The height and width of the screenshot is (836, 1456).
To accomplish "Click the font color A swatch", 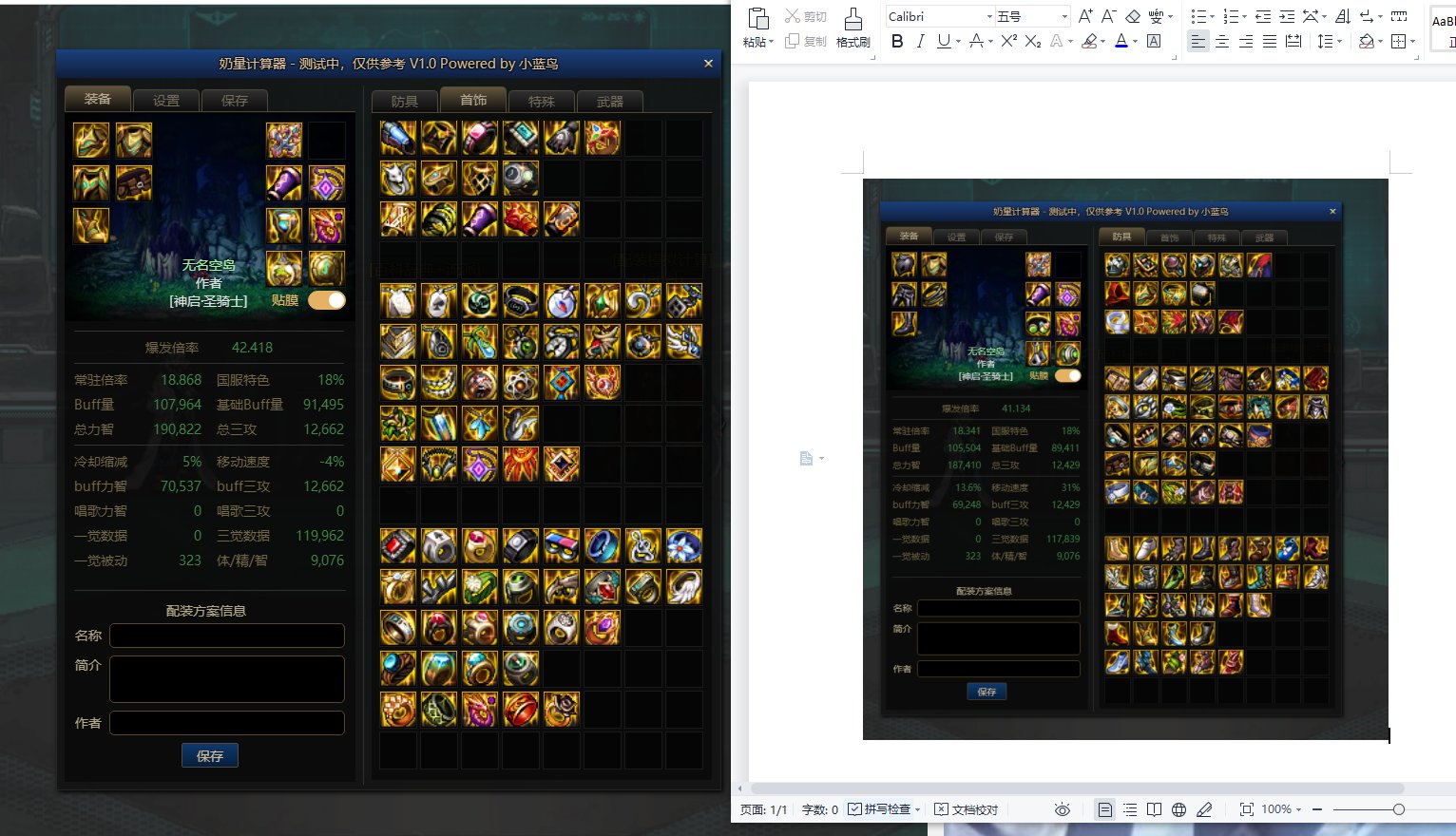I will coord(1121,41).
